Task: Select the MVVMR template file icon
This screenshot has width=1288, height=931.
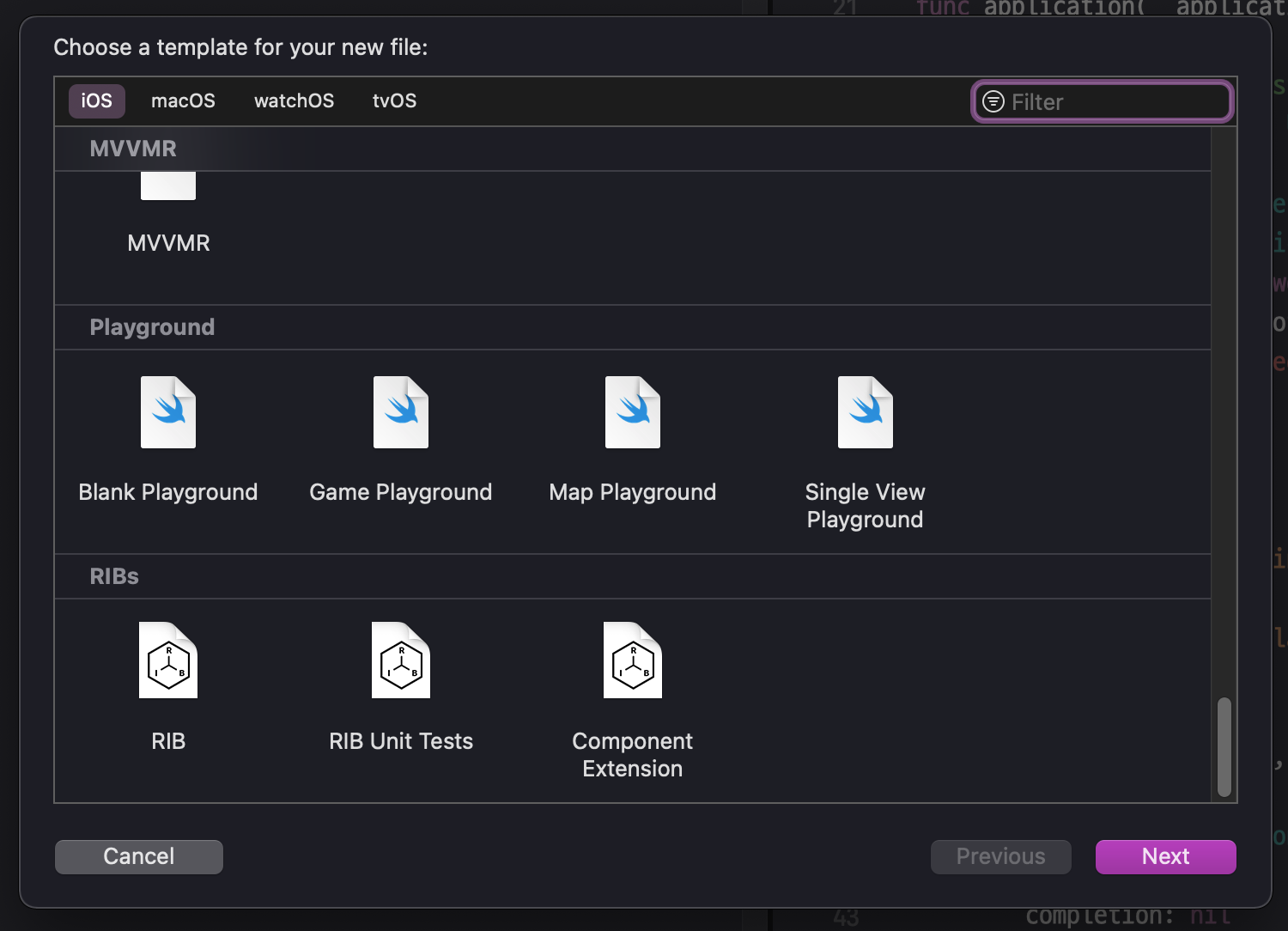Action: [x=168, y=186]
